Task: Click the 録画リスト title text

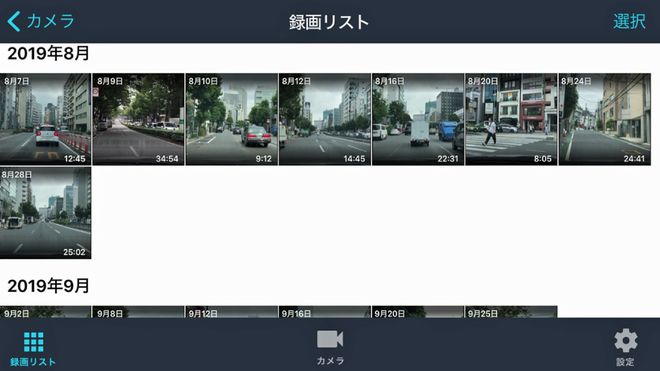Action: coord(329,22)
